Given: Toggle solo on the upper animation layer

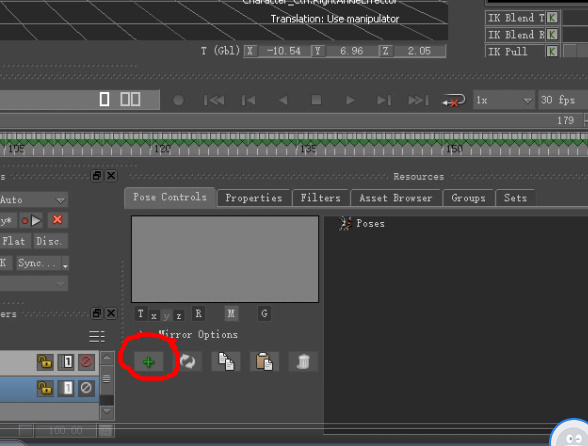Looking at the screenshot, I should click(x=67, y=362).
